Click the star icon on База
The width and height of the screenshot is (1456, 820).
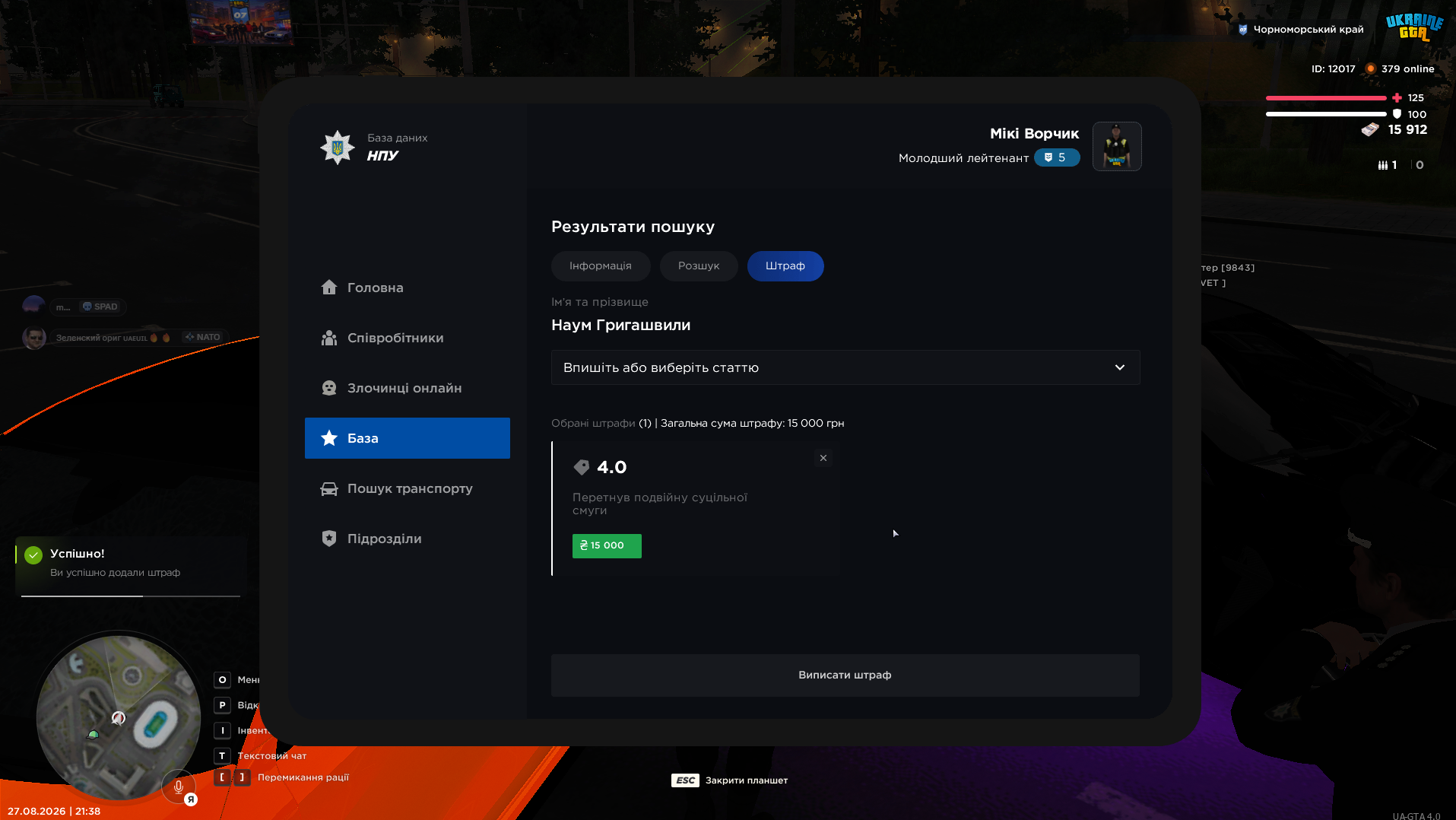tap(328, 438)
